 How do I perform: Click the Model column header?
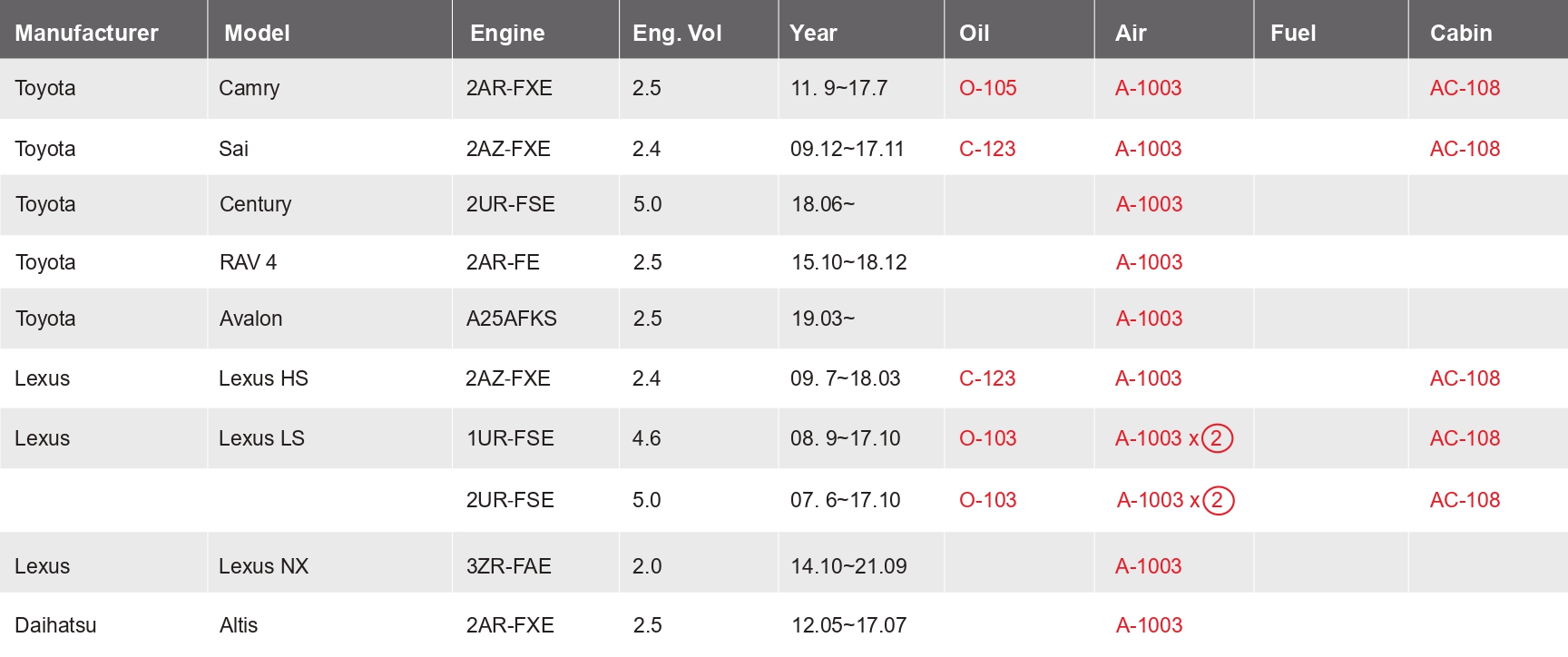coord(257,34)
